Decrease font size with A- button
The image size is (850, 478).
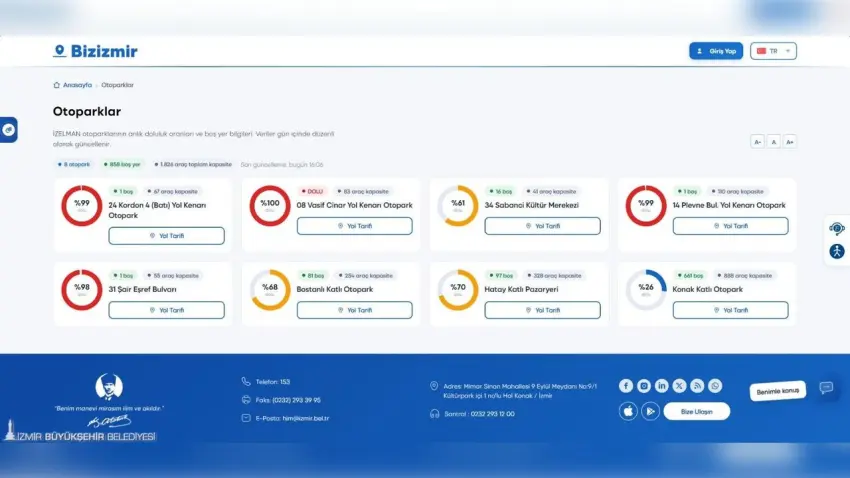pyautogui.click(x=757, y=142)
